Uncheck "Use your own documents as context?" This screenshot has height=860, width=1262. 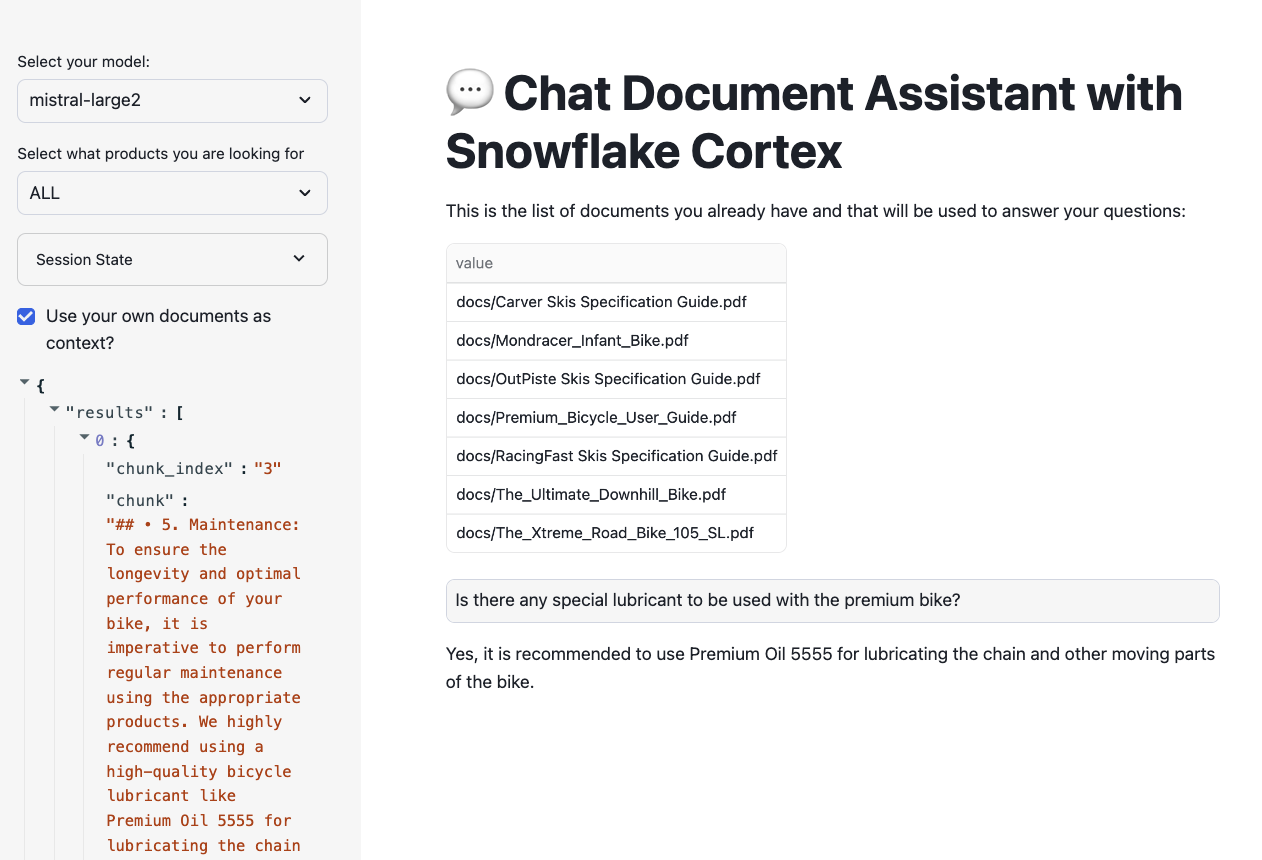[x=27, y=316]
